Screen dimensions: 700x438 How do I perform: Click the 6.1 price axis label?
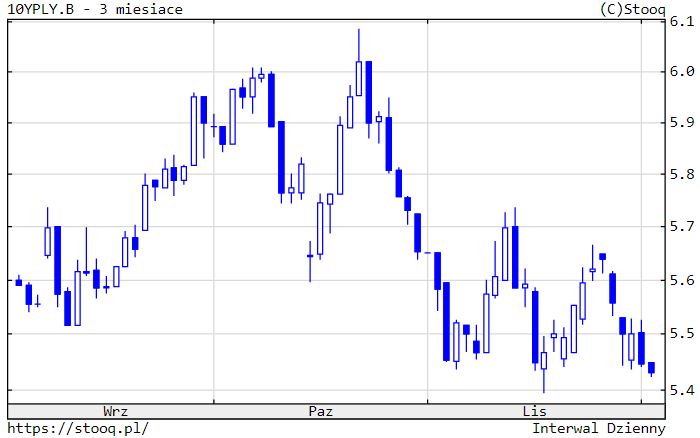pos(681,20)
